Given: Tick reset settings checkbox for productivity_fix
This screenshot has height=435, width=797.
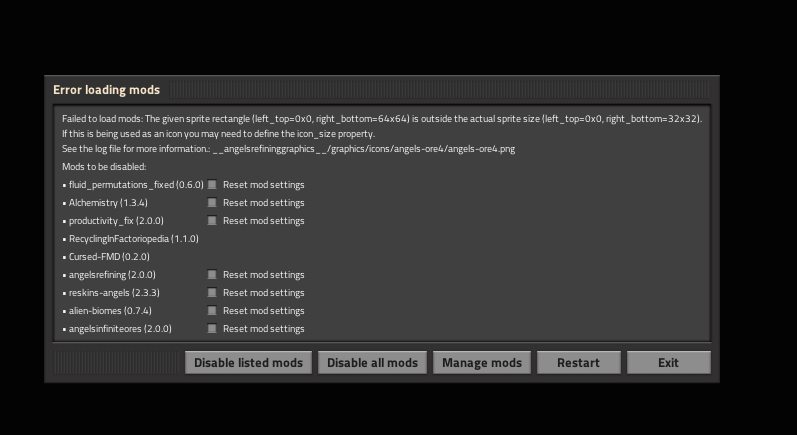Looking at the screenshot, I should click(212, 221).
